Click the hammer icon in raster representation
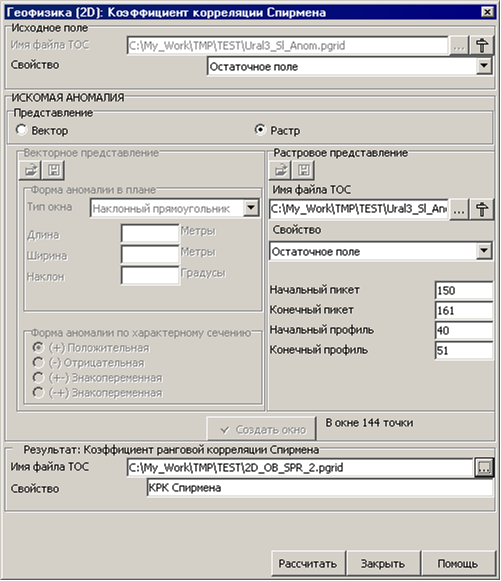Screen dimensions: 501x581 click(x=482, y=209)
